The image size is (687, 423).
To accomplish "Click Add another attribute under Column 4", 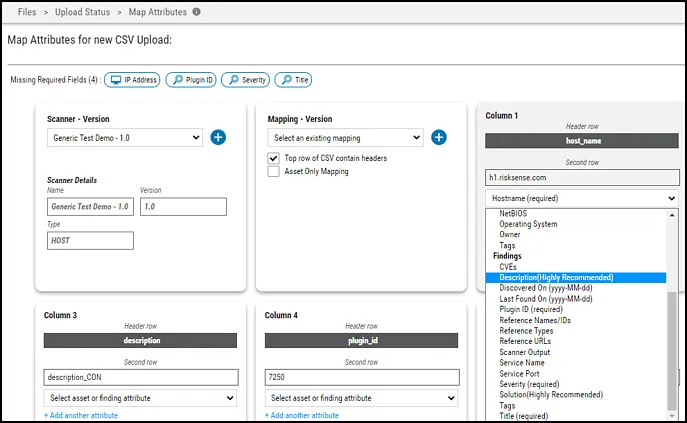I will (x=302, y=415).
